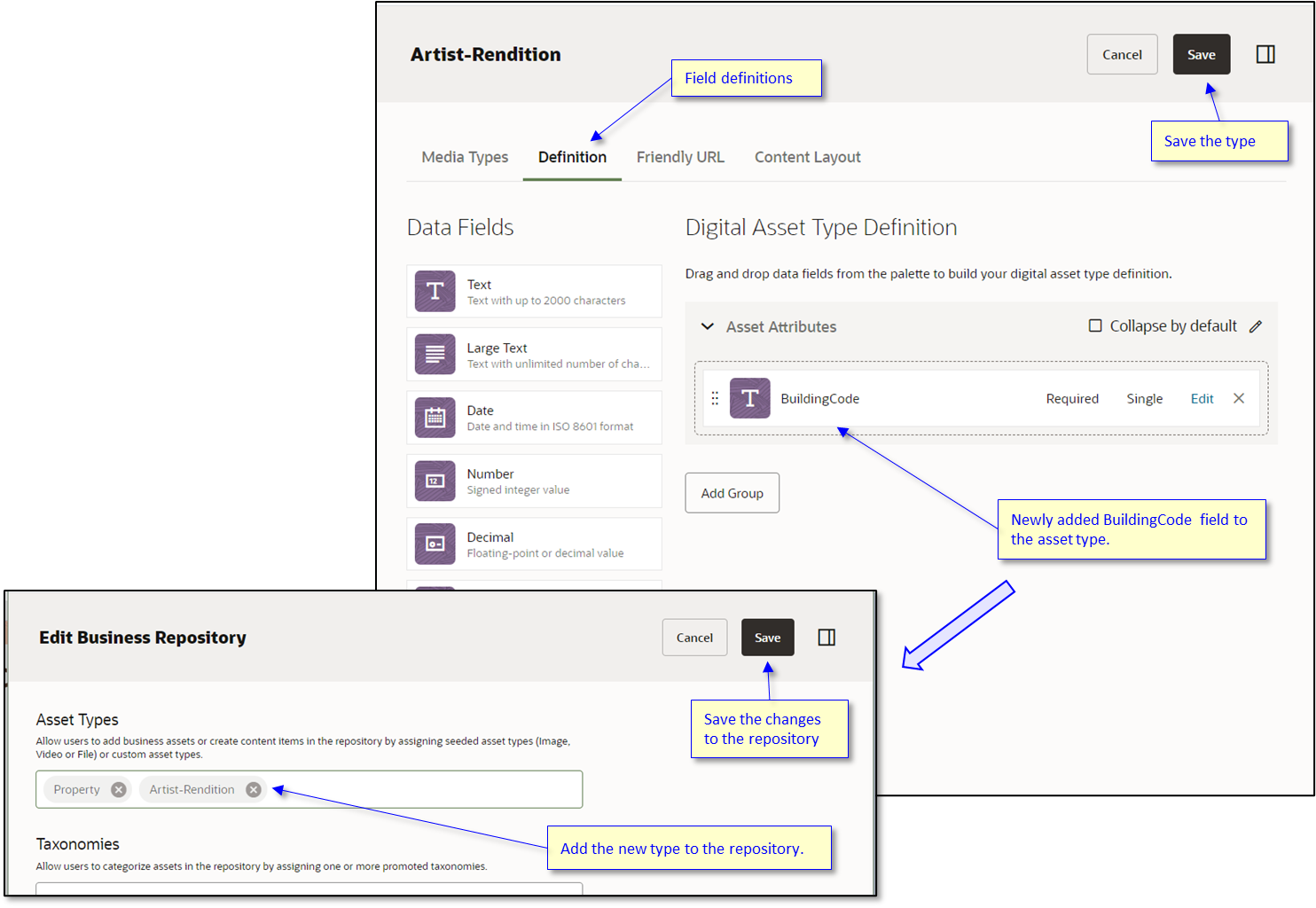Viewport: 1316px width, 908px height.
Task: Select the Number data field icon
Action: coord(435,481)
